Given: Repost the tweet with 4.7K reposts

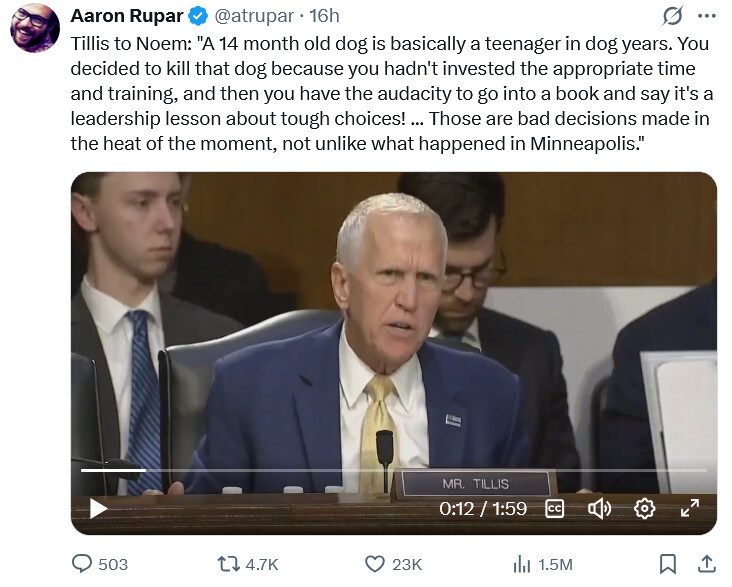Looking at the screenshot, I should tap(248, 564).
